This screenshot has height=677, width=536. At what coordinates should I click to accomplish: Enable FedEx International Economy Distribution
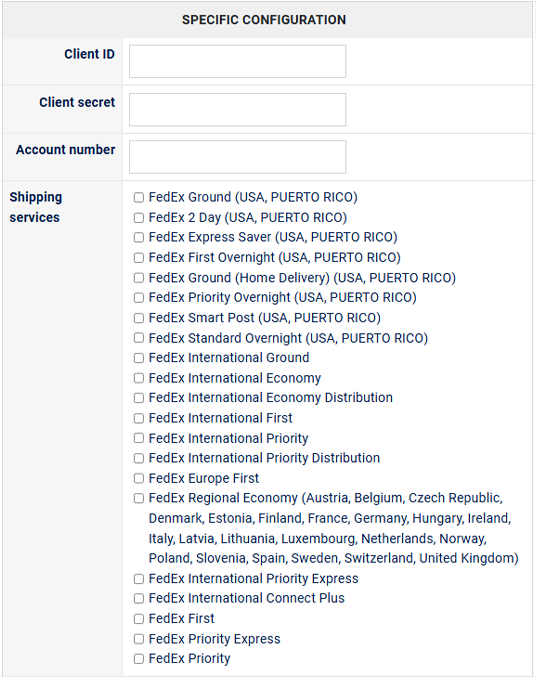[x=139, y=398]
